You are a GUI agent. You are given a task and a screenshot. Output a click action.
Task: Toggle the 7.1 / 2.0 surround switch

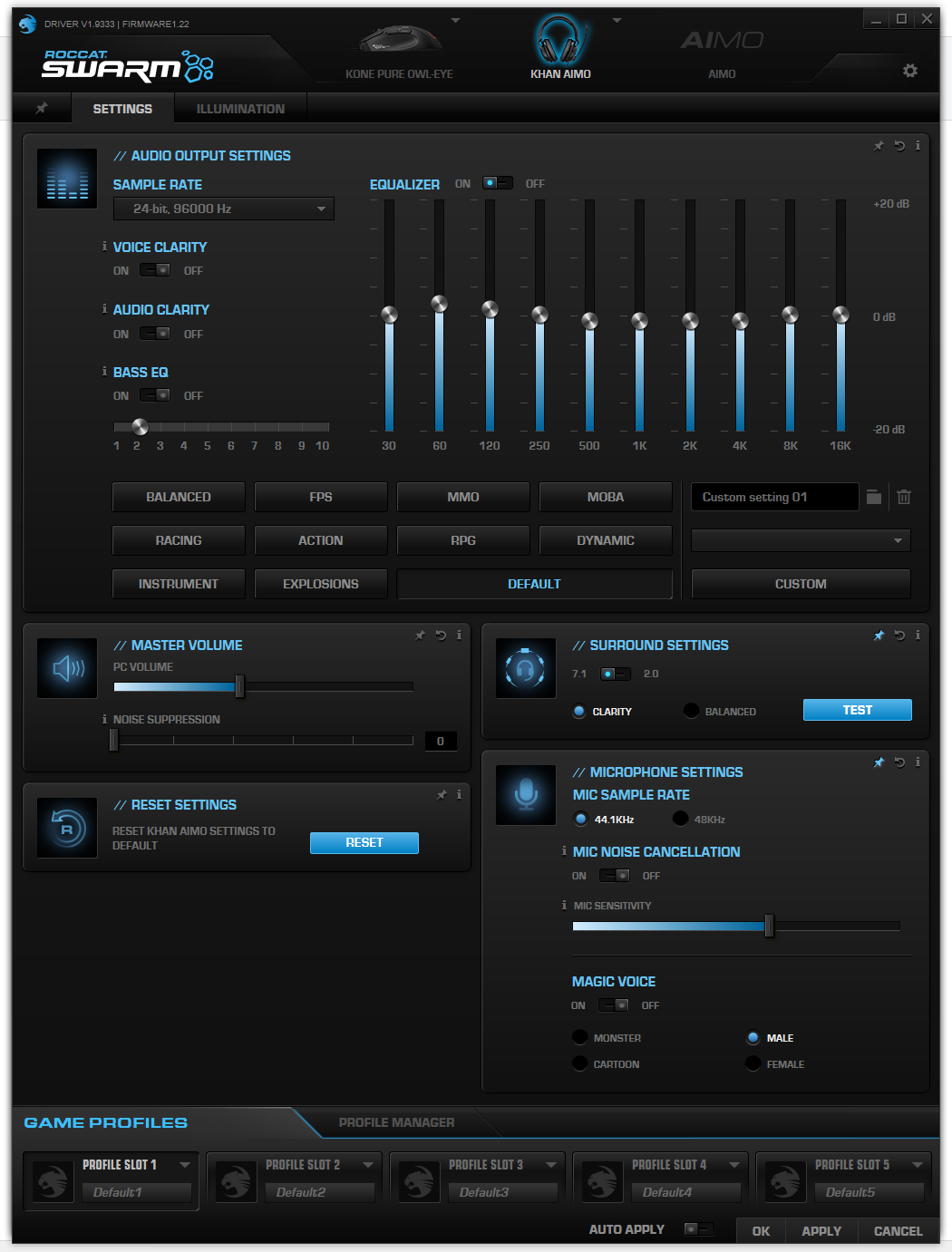coord(616,674)
